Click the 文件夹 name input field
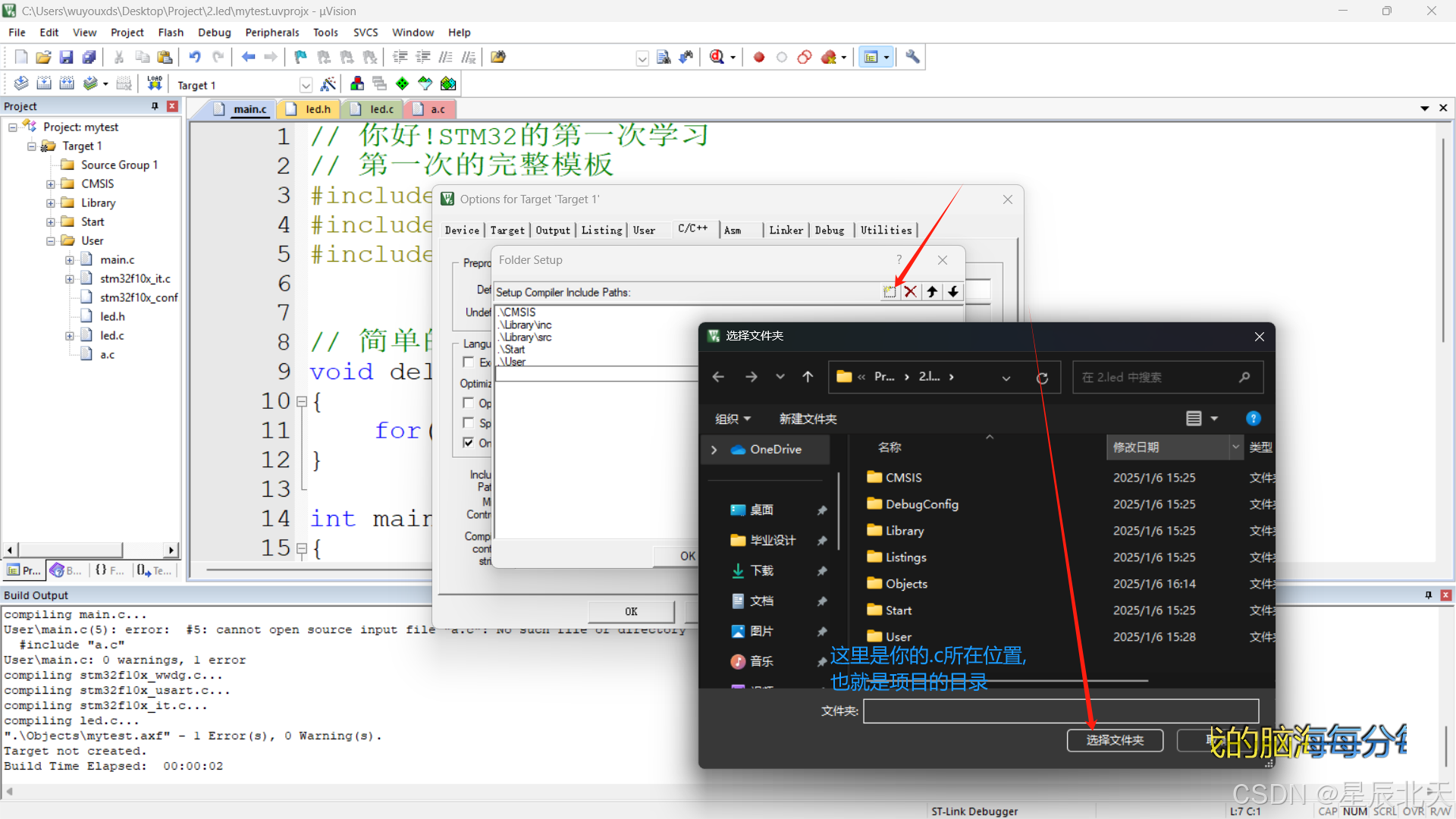Screen dimensions: 1456x819 [1060, 711]
